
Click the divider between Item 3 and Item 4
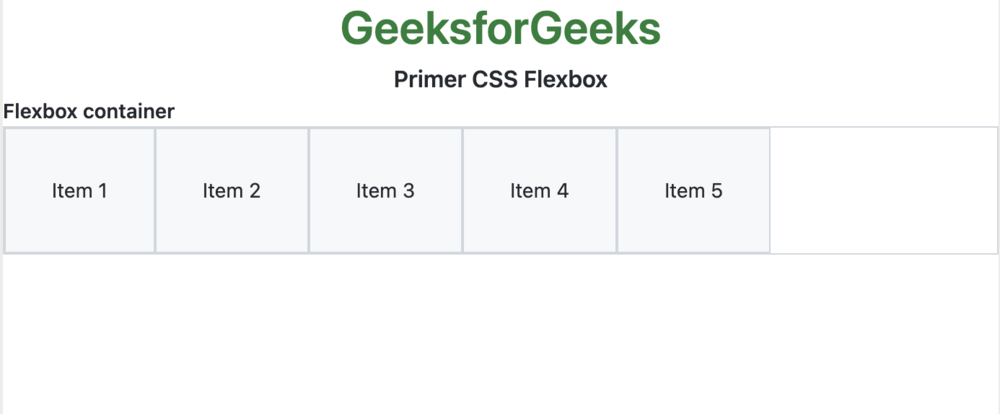(x=462, y=190)
